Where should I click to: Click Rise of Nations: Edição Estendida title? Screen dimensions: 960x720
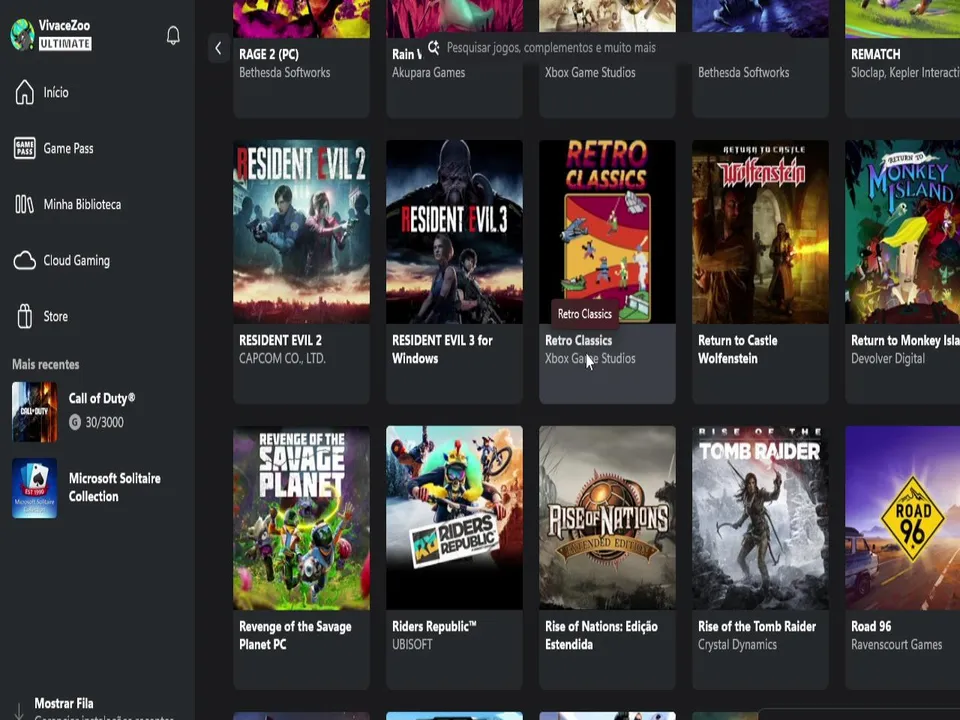tap(601, 636)
